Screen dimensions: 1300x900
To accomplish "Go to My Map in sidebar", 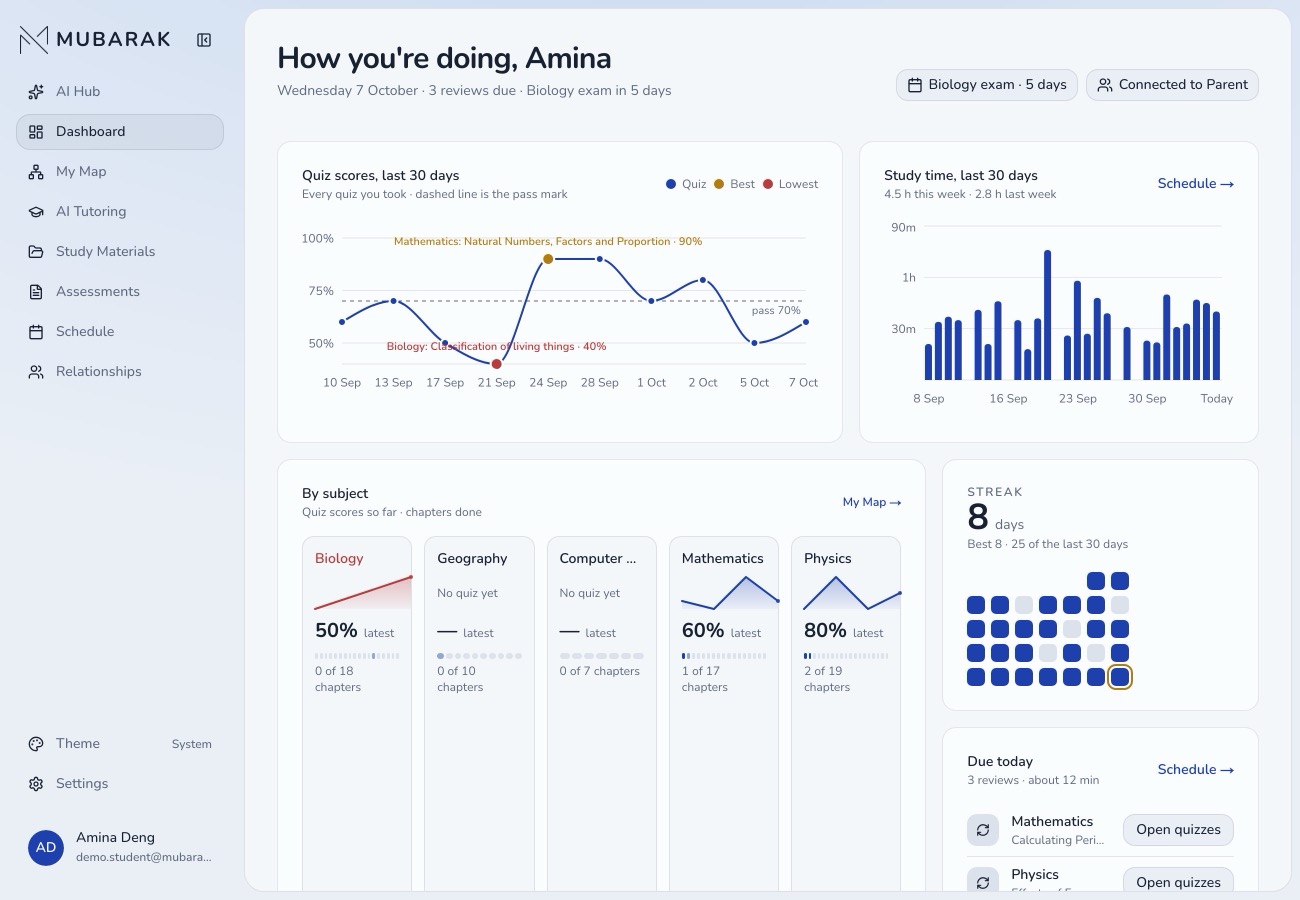I will point(120,171).
